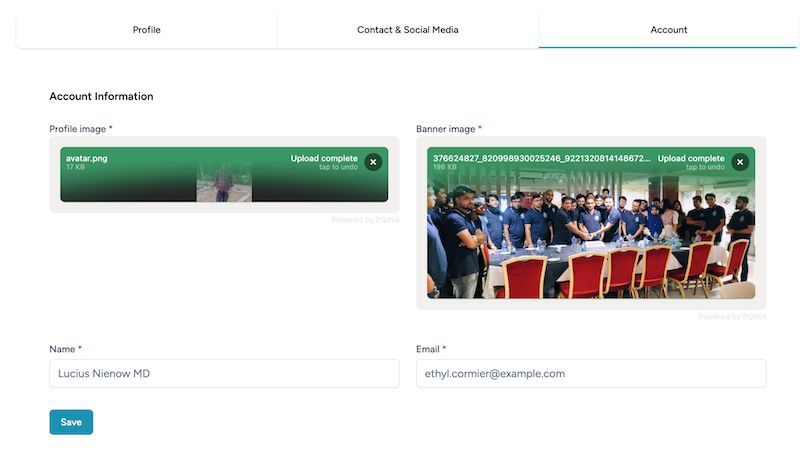Screen dimensions: 800x467
Task: Click the avatar.png file name label
Action: click(87, 158)
